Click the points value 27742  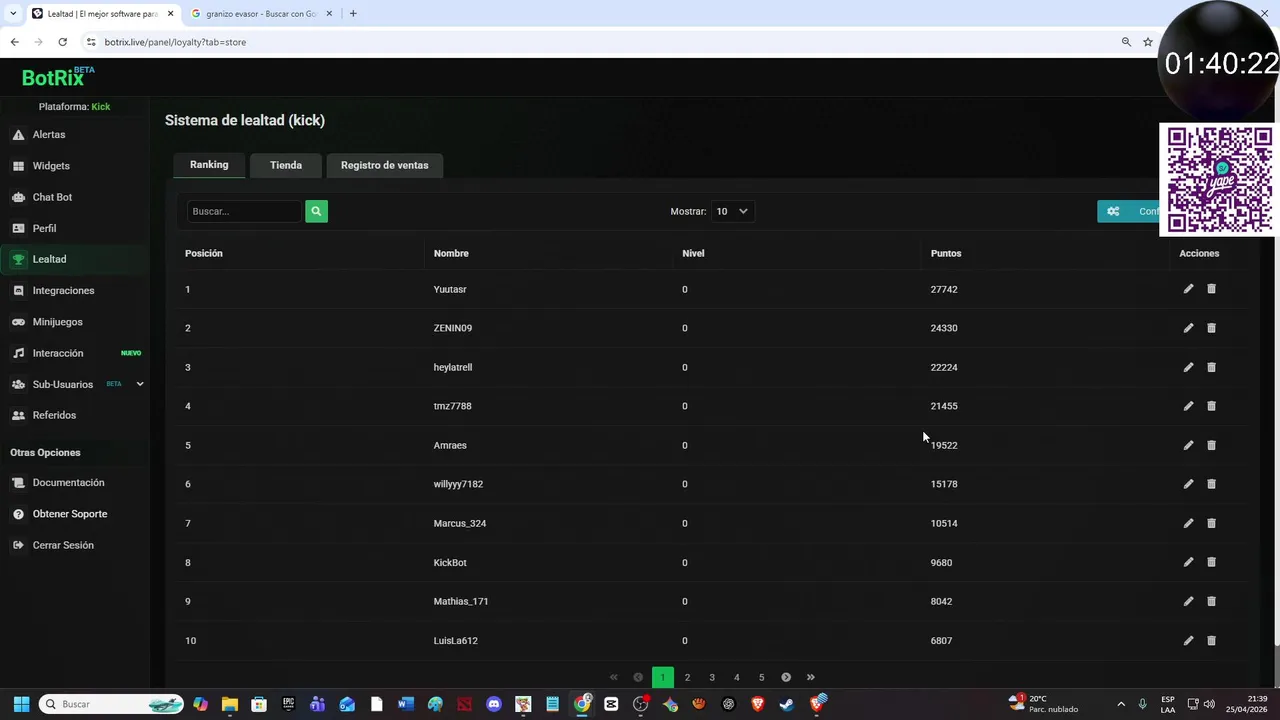coord(944,289)
